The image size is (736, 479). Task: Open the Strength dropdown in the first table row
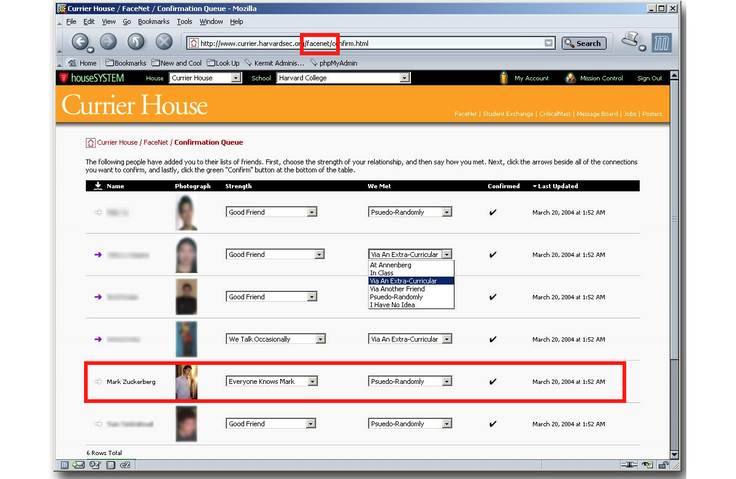tap(271, 212)
